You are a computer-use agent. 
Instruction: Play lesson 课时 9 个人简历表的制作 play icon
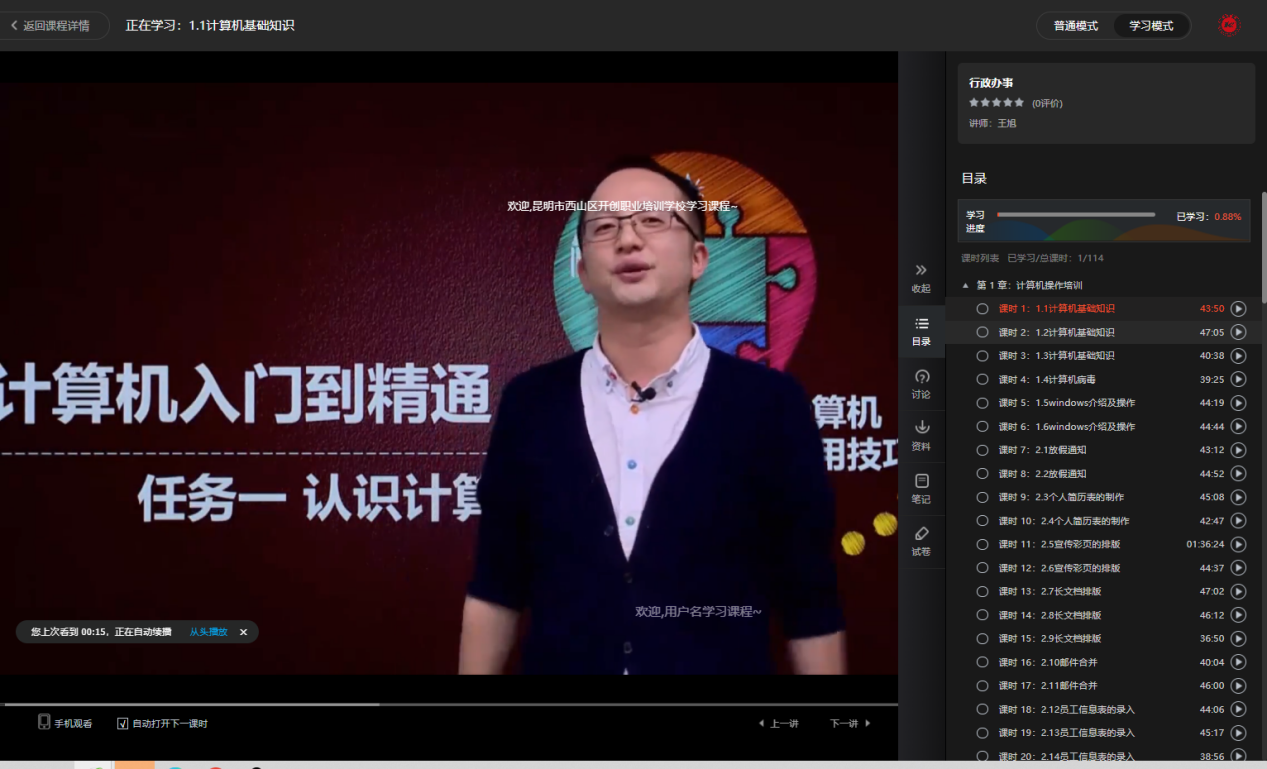click(1238, 497)
